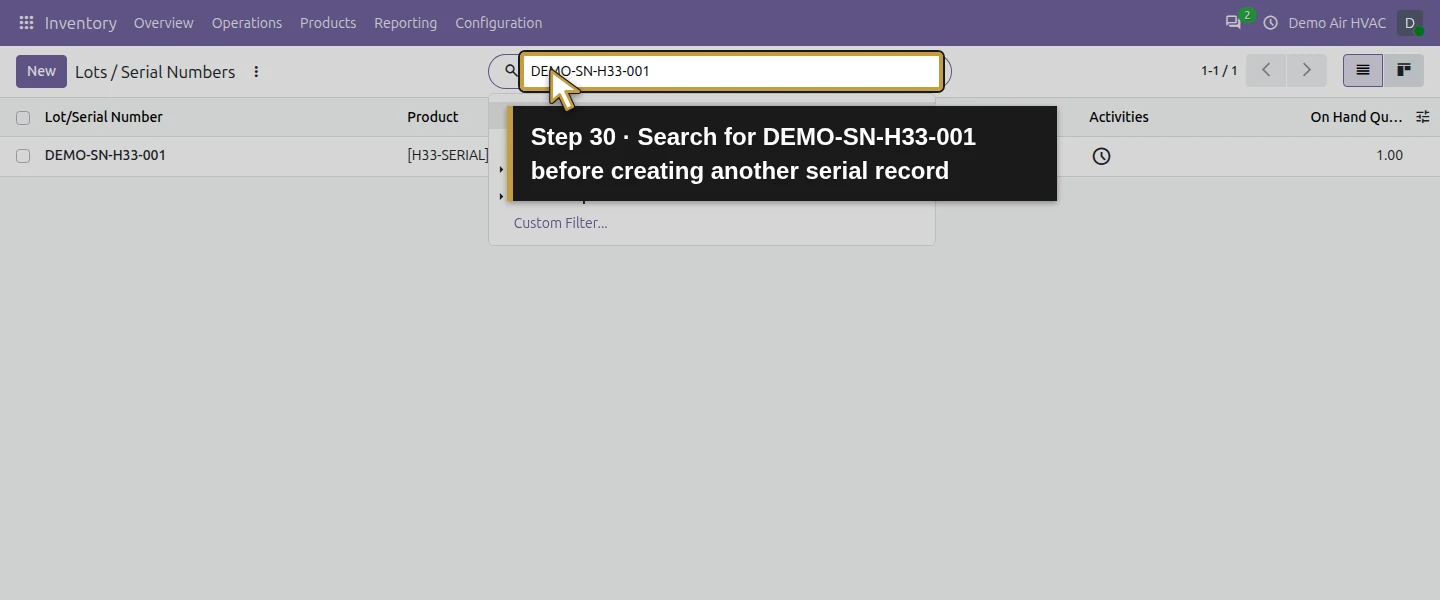Open the Inventory app home
Viewport: 1440px width, 600px height.
click(81, 22)
